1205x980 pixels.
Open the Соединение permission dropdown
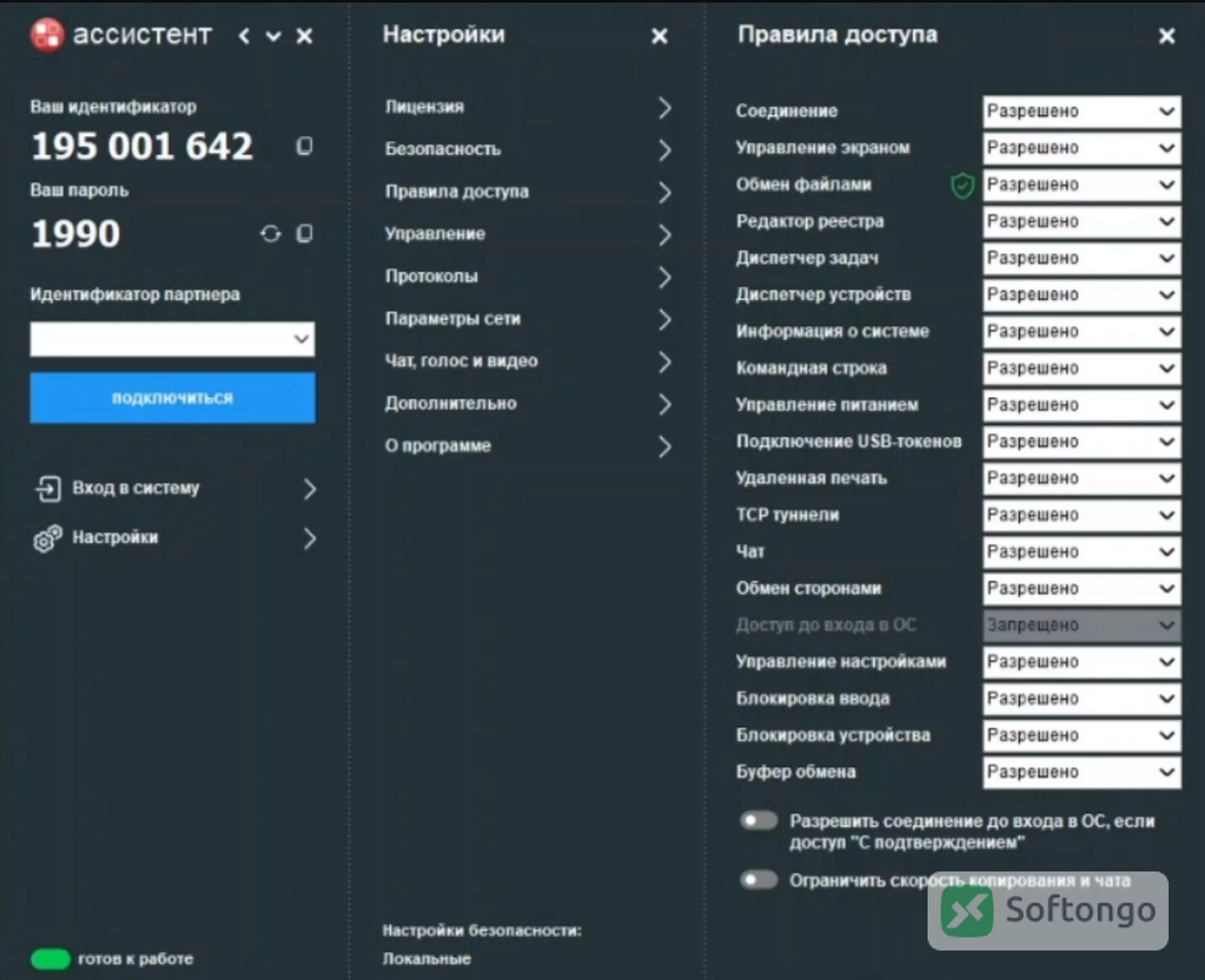pyautogui.click(x=1082, y=112)
